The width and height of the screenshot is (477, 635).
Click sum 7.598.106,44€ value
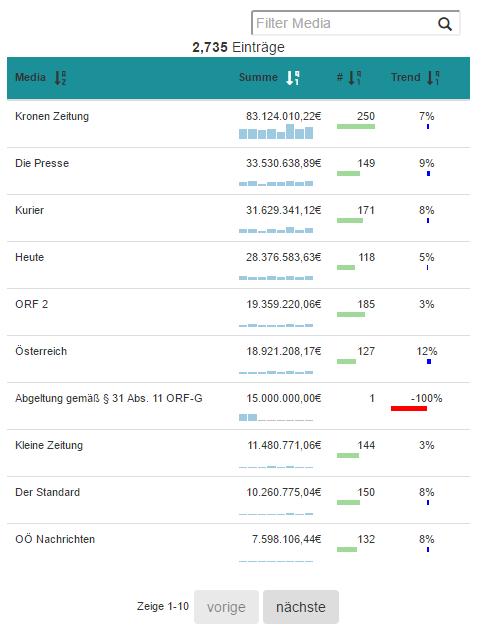tap(287, 539)
